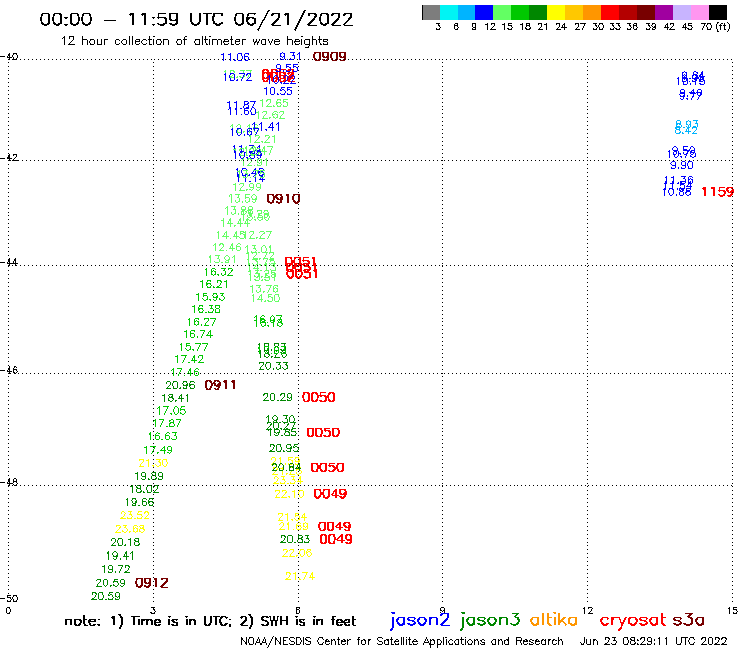
Task: Click the 70 (ft) legend label
Action: pyautogui.click(x=715, y=27)
